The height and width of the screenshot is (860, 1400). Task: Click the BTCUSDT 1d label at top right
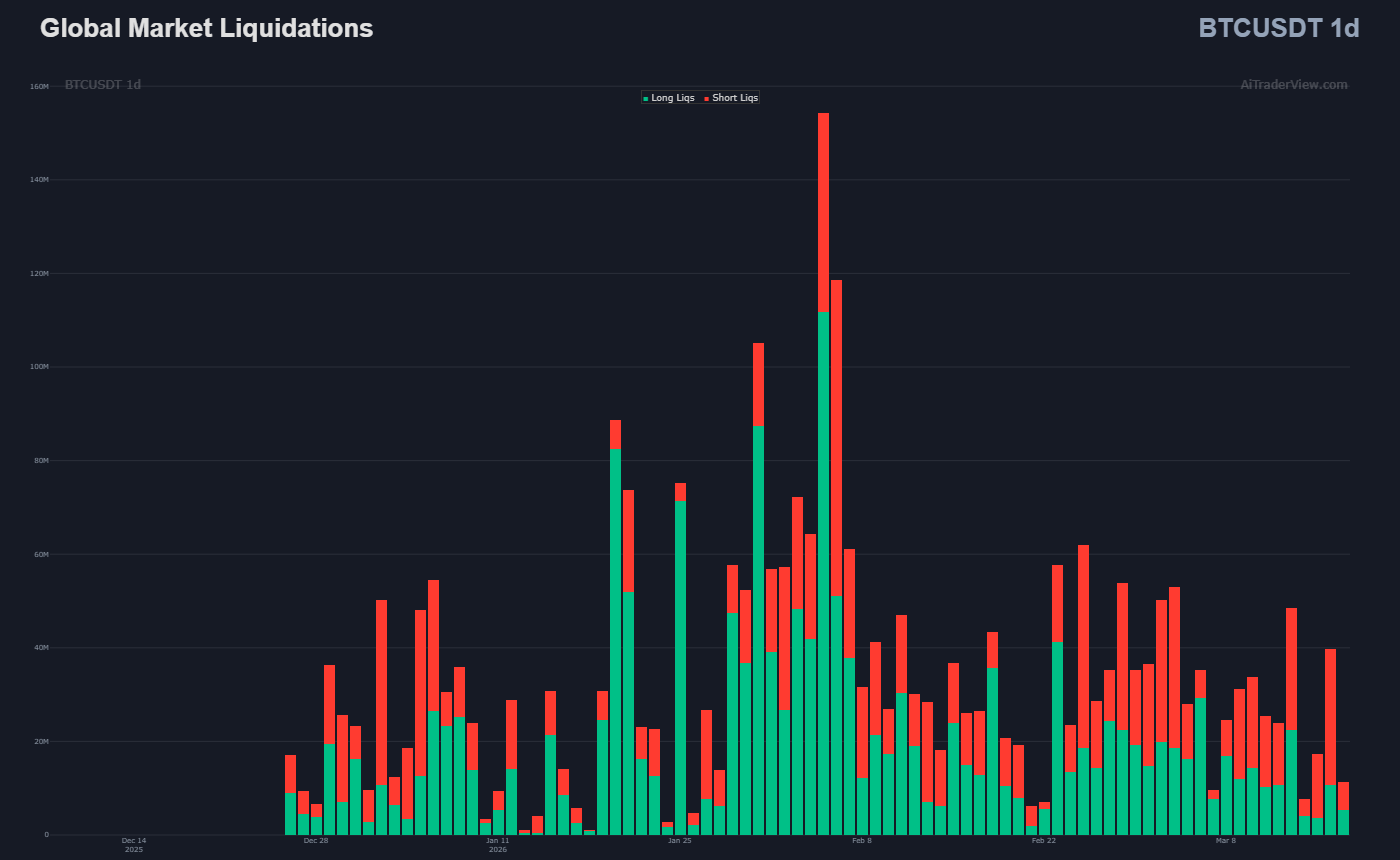point(1278,29)
